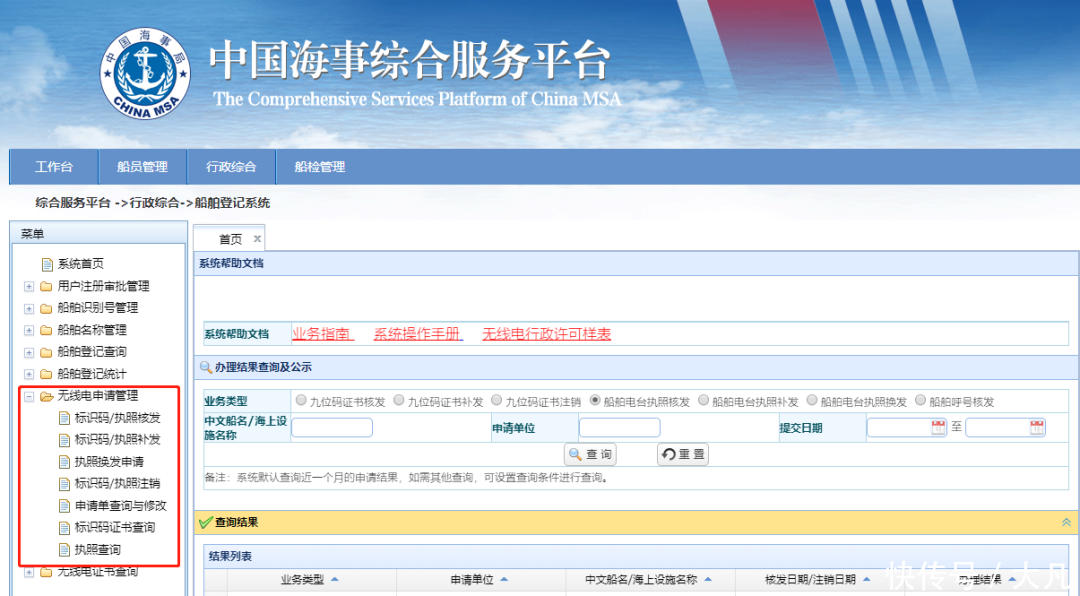Click the document icon beside 系统首页
This screenshot has height=596, width=1080.
46,263
